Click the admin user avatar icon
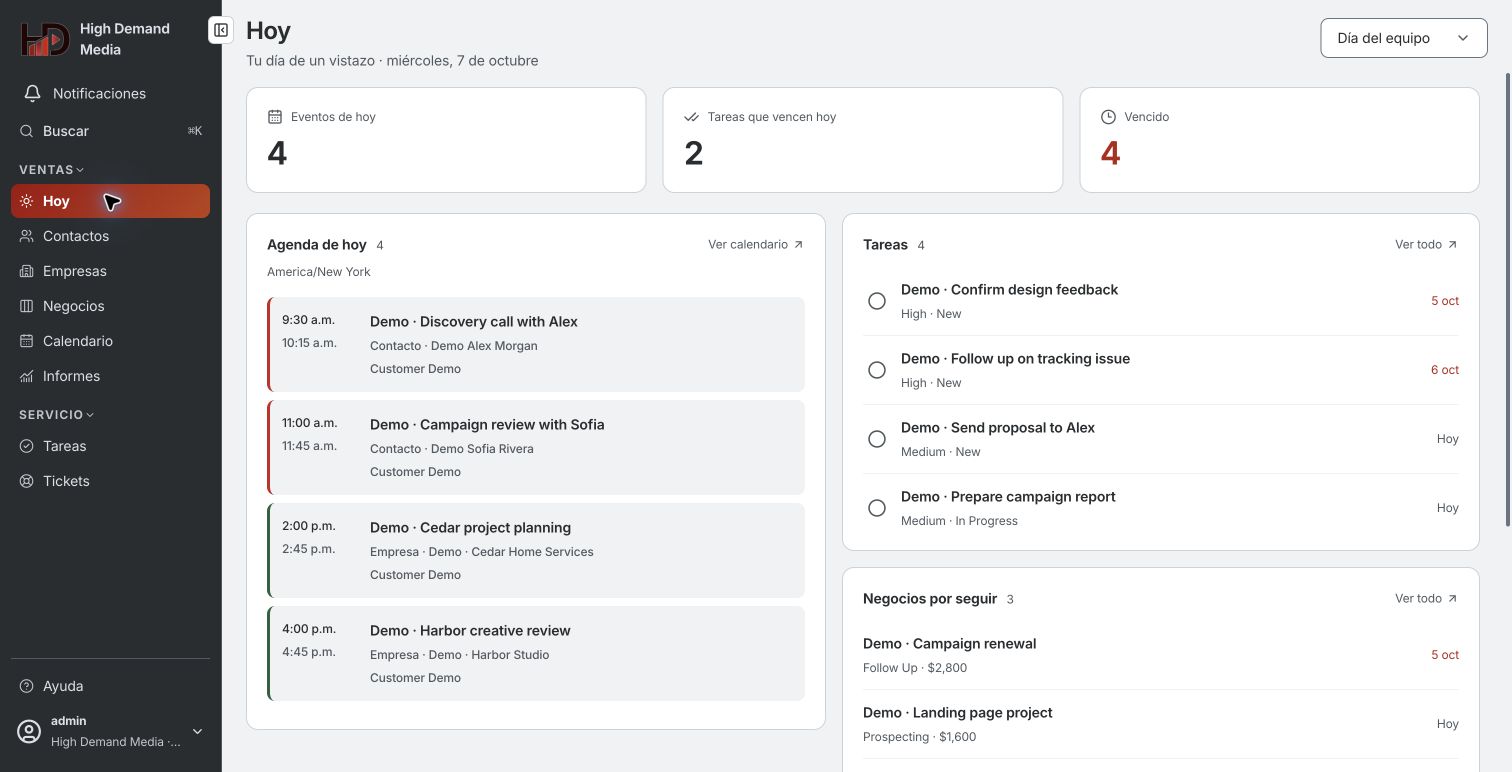The image size is (1512, 772). click(x=30, y=731)
